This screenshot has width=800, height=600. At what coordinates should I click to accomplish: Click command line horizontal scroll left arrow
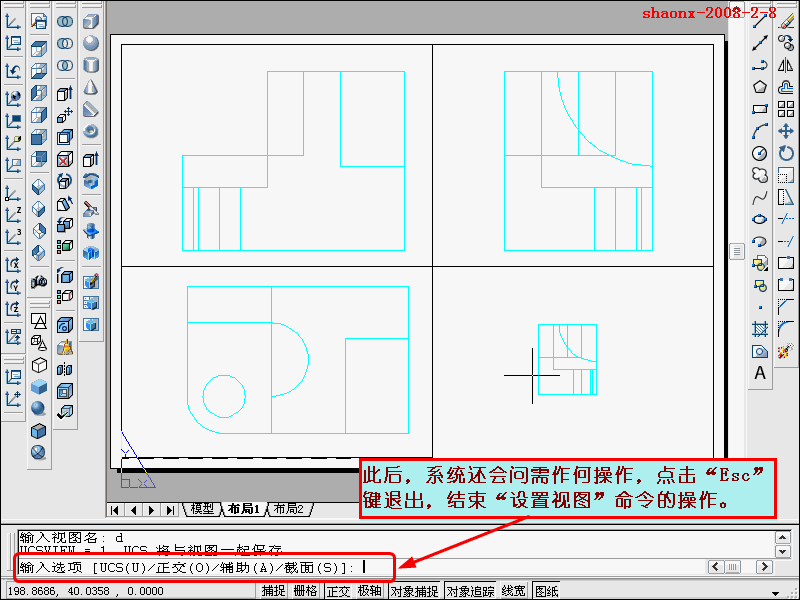(715, 567)
